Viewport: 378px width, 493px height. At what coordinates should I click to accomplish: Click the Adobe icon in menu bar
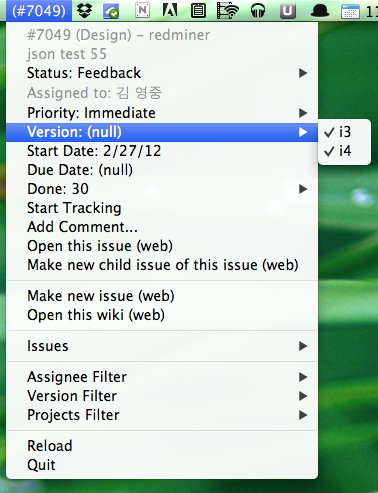(170, 10)
